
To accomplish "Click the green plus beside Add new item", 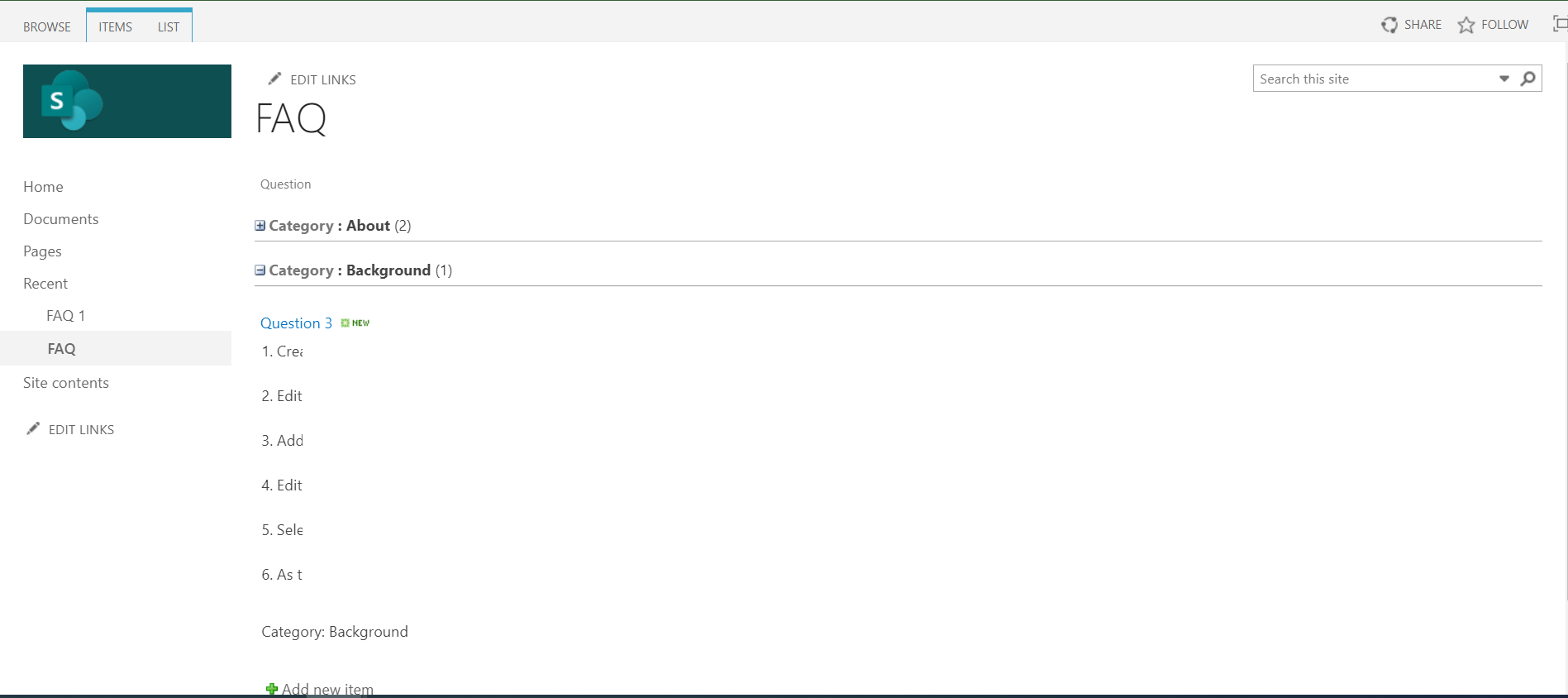I will [x=272, y=688].
